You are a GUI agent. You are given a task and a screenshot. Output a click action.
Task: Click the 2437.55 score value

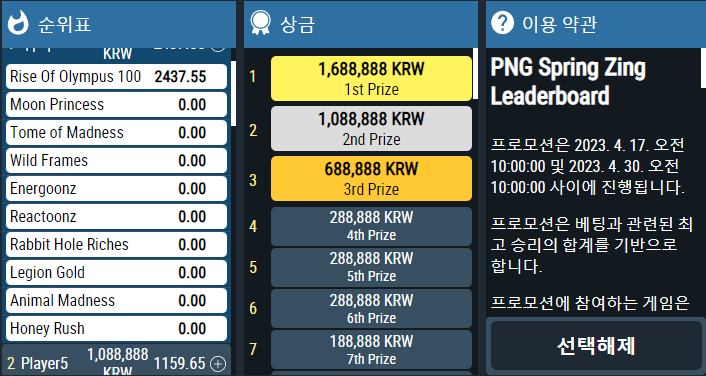coord(180,77)
